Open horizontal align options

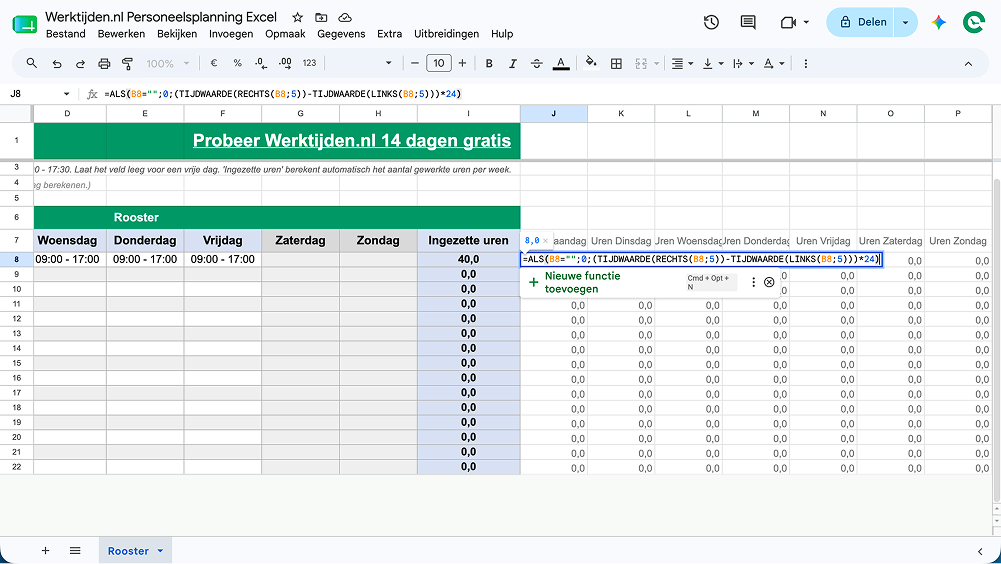pyautogui.click(x=682, y=63)
